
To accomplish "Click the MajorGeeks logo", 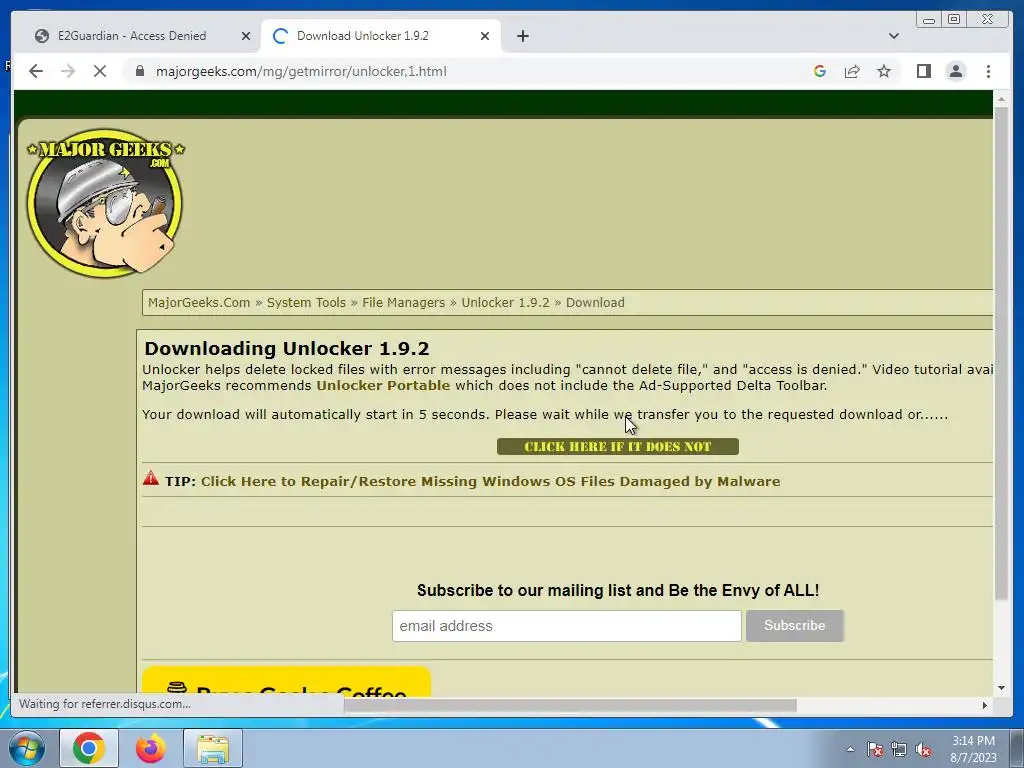I will pos(106,202).
